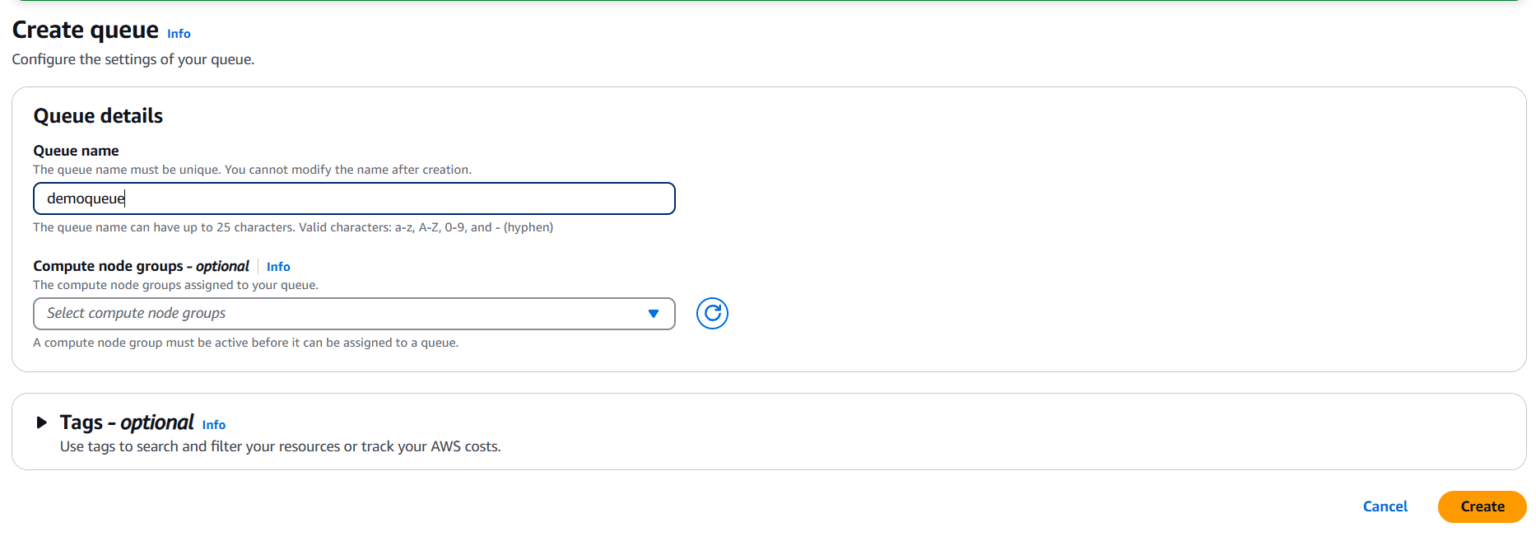The image size is (1536, 546).
Task: Open Info link beside Create queue title
Action: point(179,34)
